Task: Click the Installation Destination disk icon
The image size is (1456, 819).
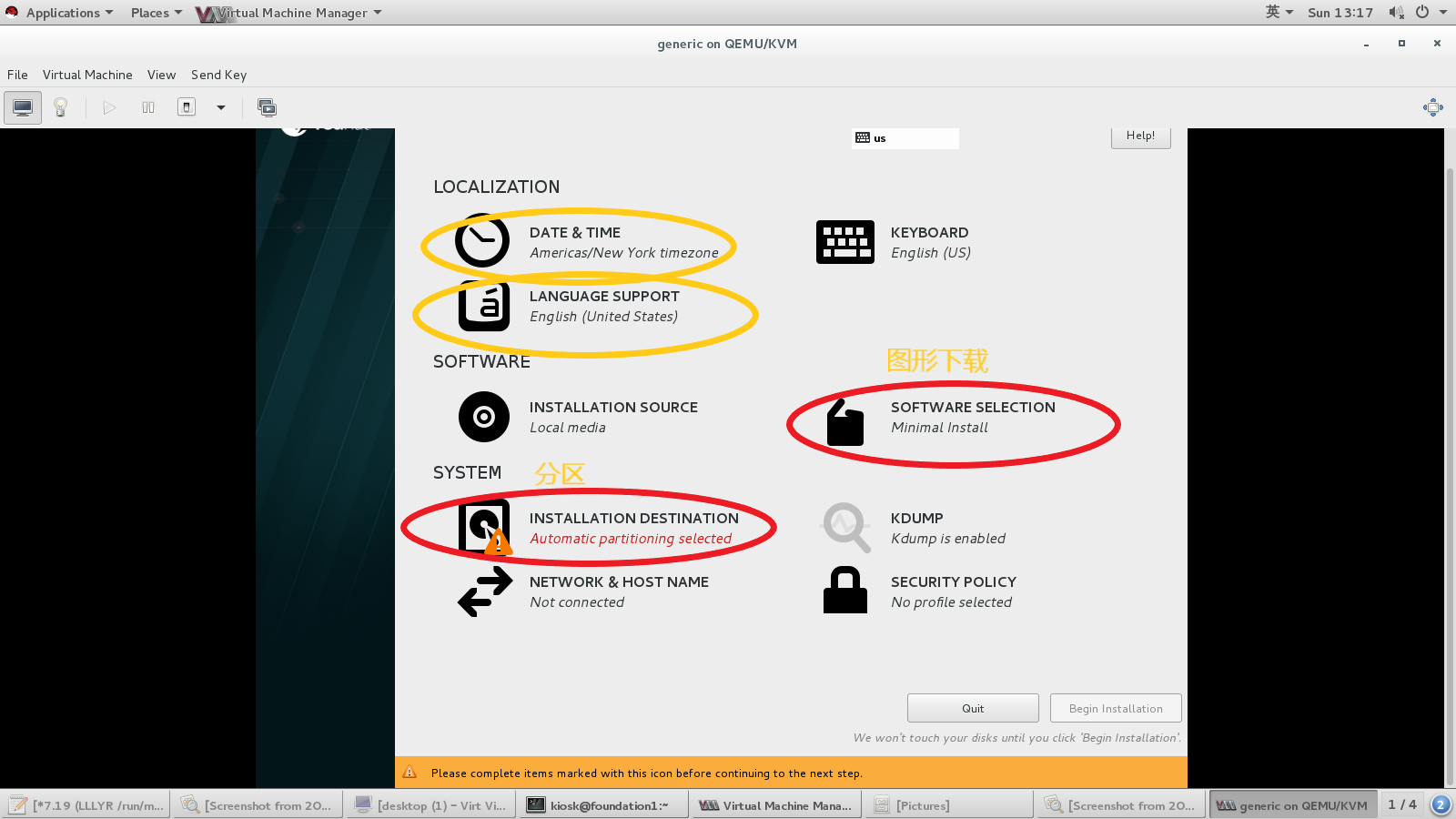Action: click(484, 526)
